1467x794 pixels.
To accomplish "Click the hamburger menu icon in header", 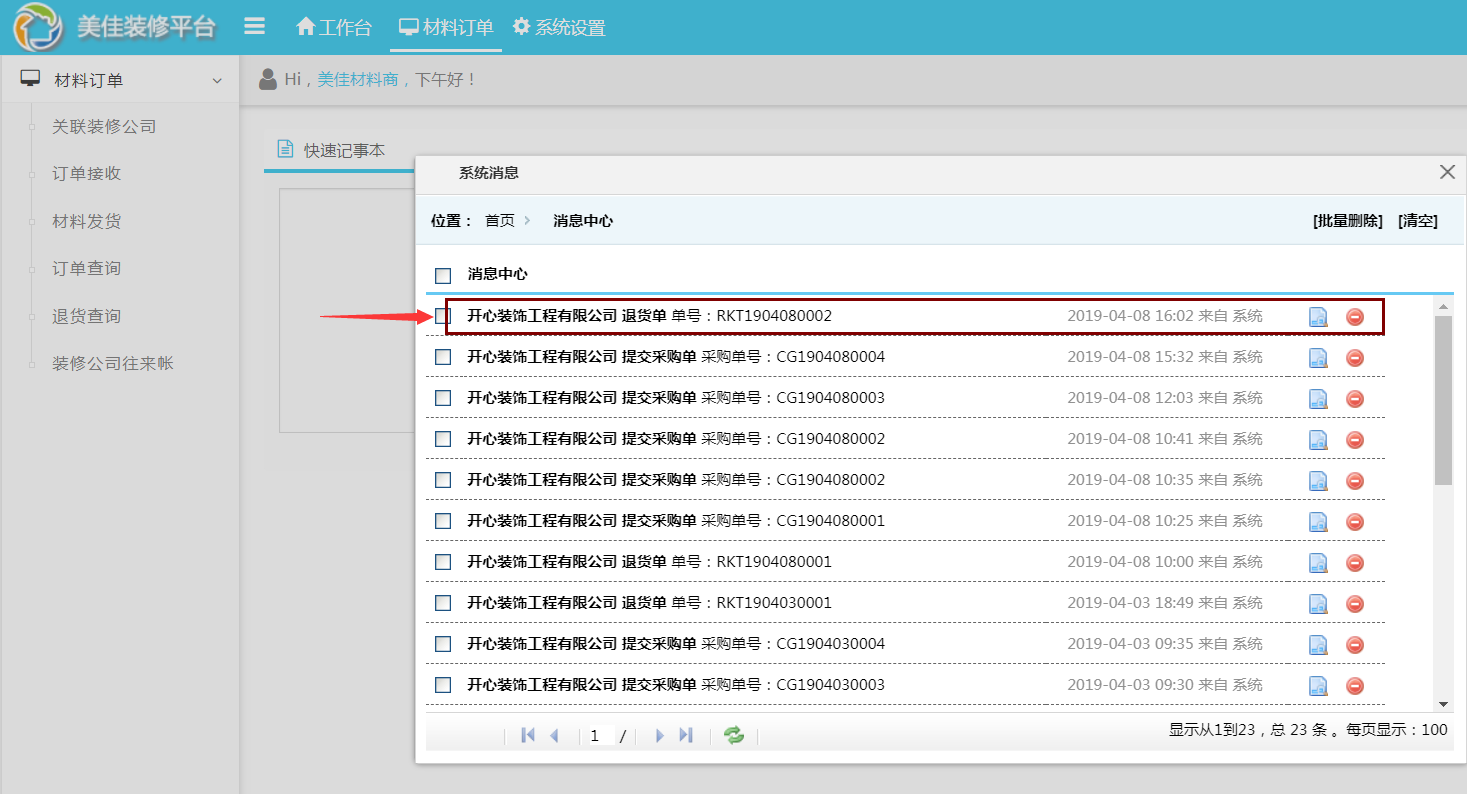I will point(255,27).
